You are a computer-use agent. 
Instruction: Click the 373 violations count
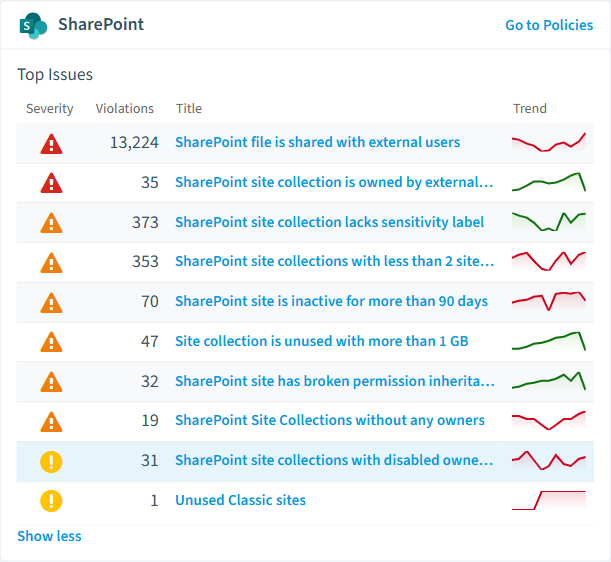pyautogui.click(x=145, y=223)
